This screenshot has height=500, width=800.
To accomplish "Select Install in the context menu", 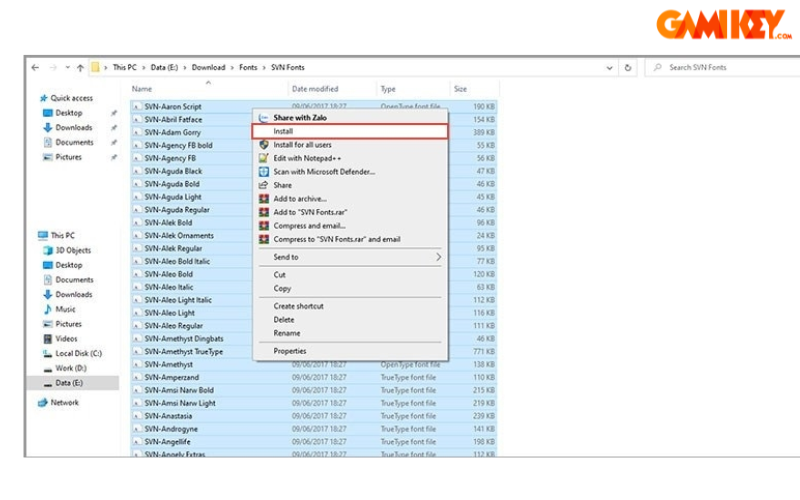I will coord(283,131).
